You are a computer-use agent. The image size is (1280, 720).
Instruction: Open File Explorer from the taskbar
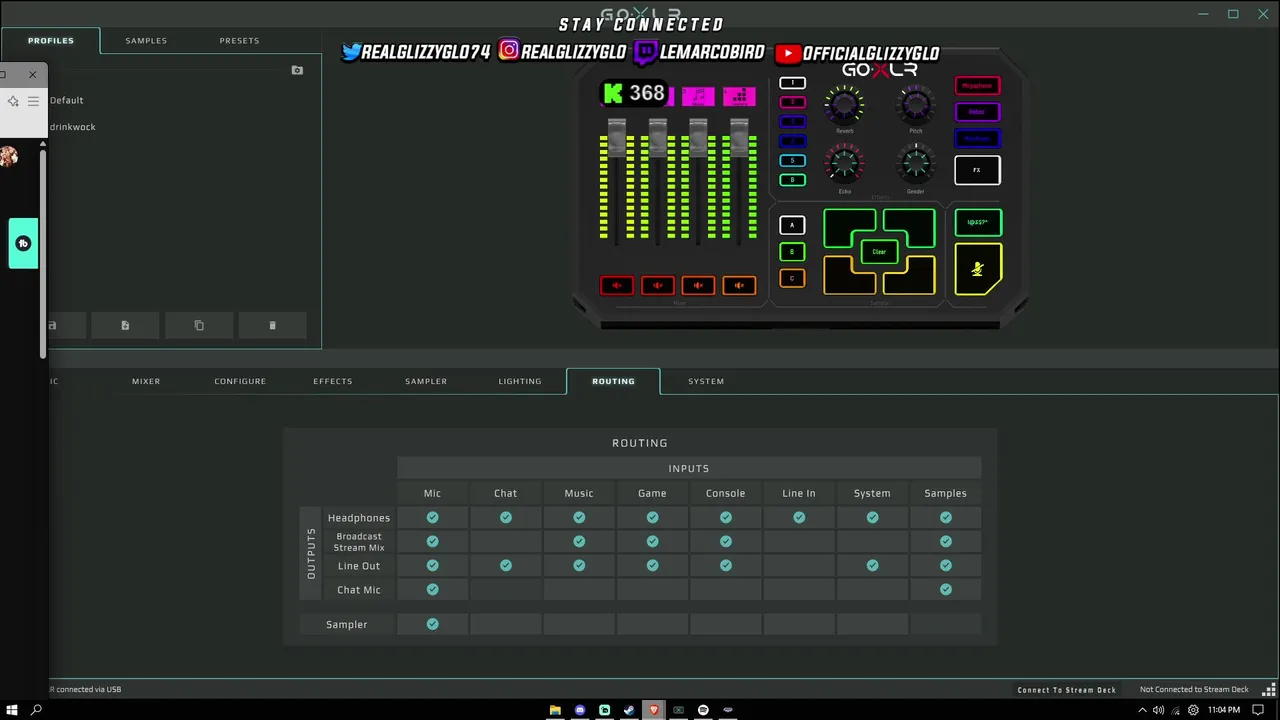[x=555, y=710]
